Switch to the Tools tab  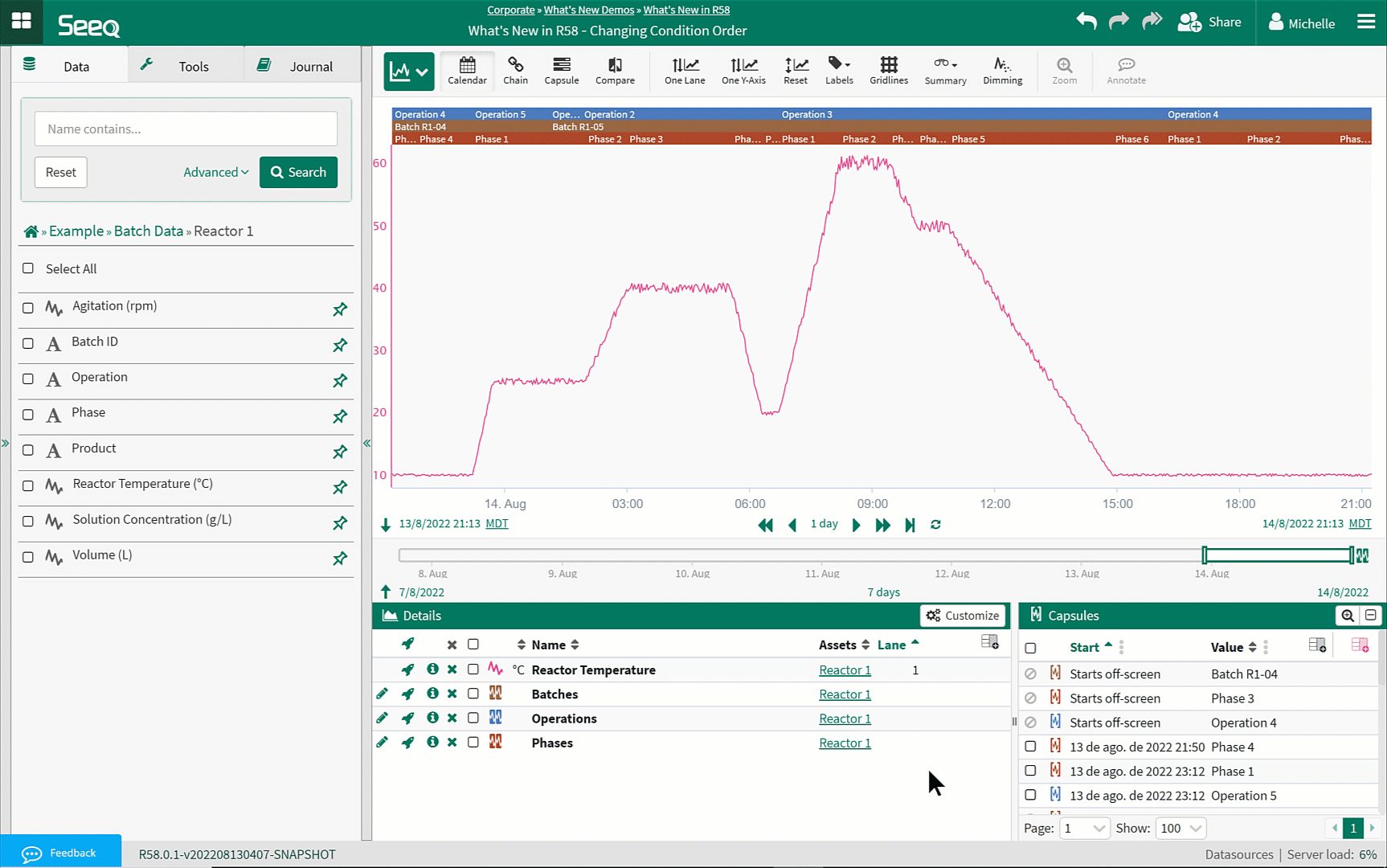(185, 66)
